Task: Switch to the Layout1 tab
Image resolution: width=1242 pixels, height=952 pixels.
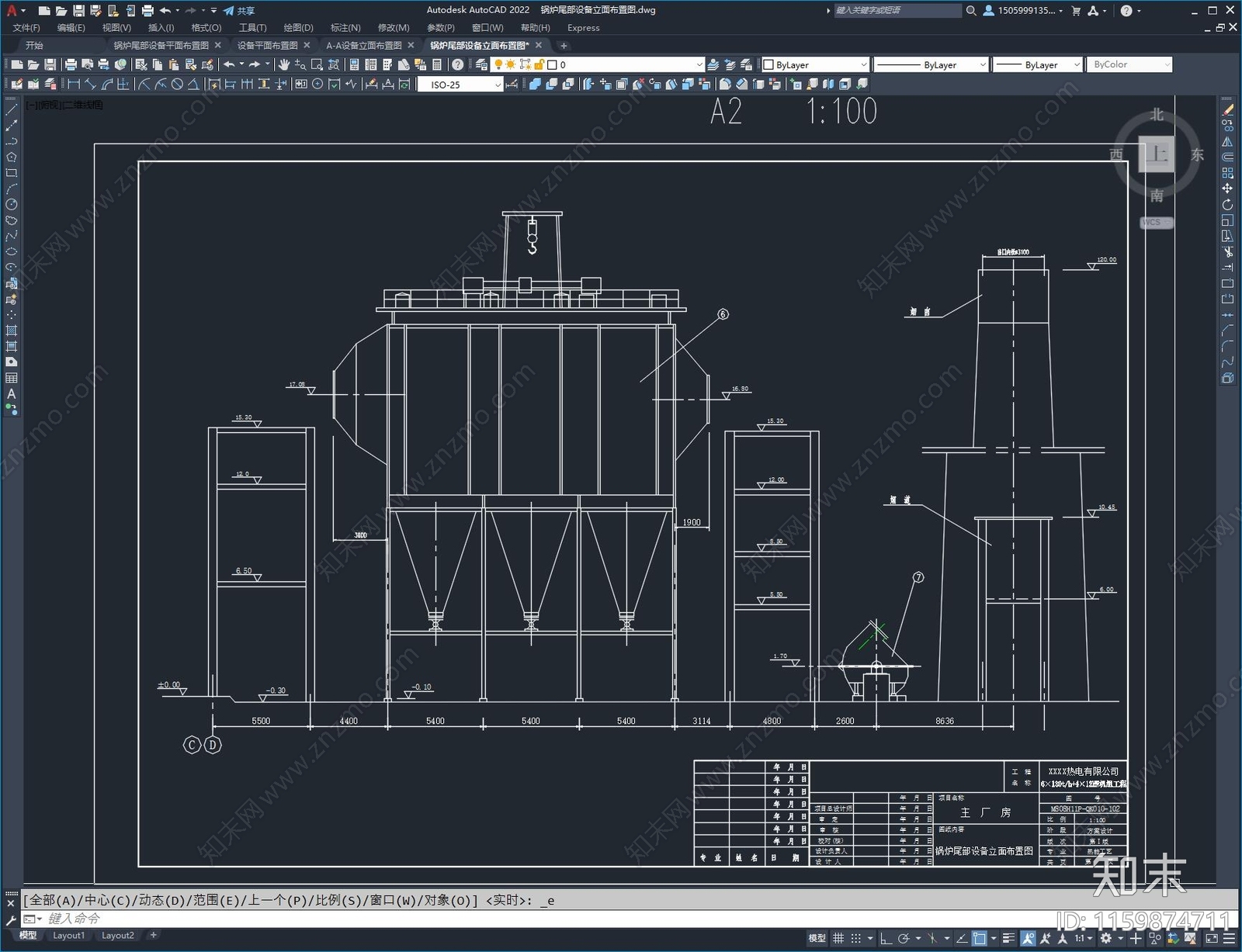Action: pos(68,936)
